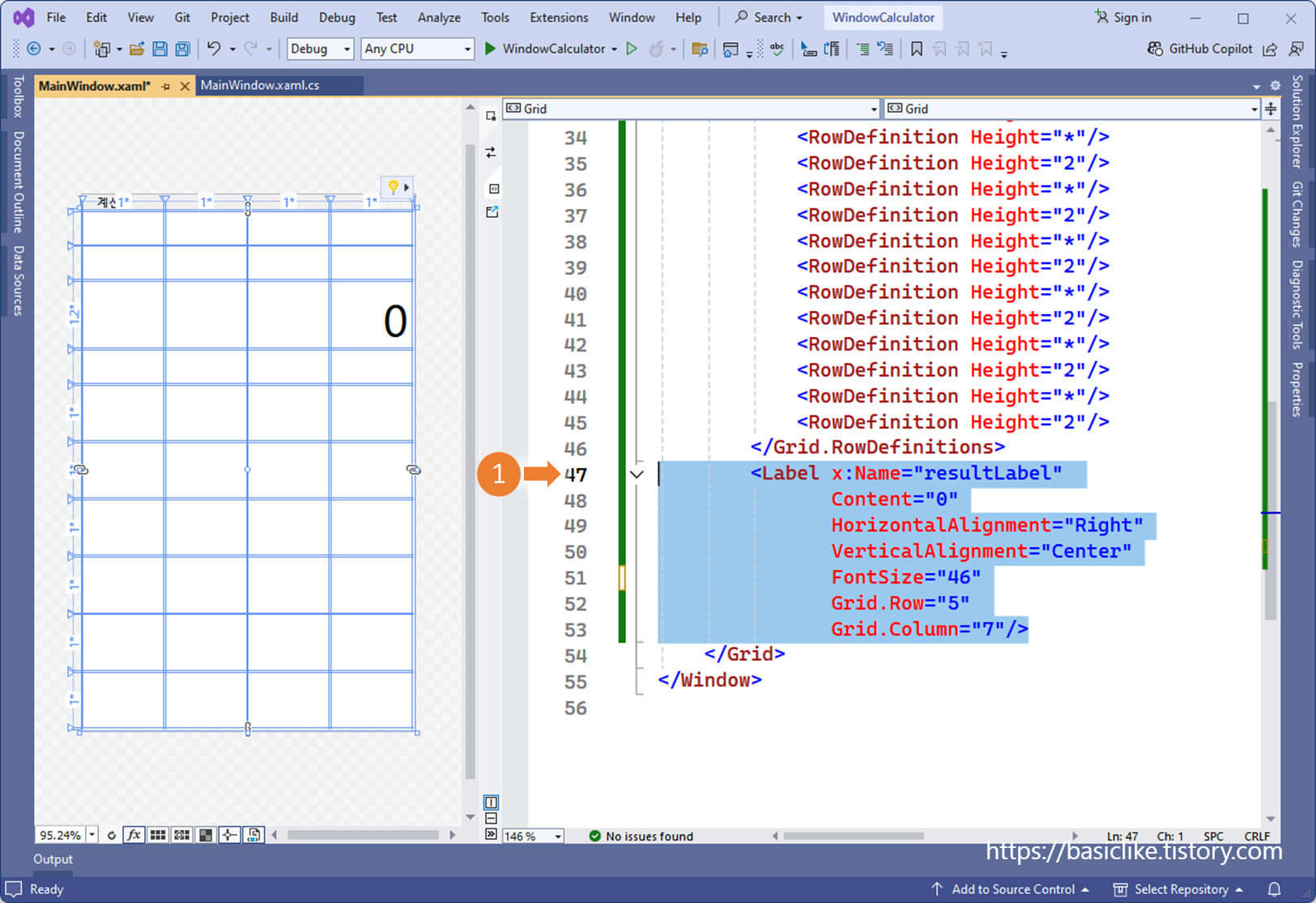This screenshot has width=1316, height=903.
Task: Collapse the Label element at line 47
Action: click(637, 475)
